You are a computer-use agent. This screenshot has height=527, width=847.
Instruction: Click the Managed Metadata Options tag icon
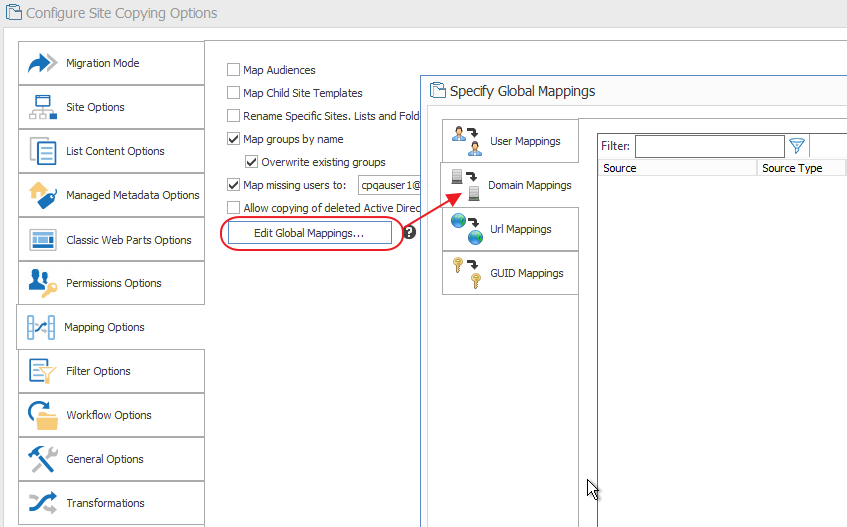[43, 195]
